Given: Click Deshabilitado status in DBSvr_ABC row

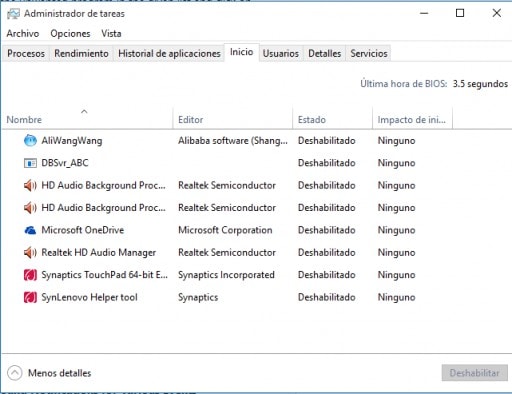Looking at the screenshot, I should pos(327,163).
